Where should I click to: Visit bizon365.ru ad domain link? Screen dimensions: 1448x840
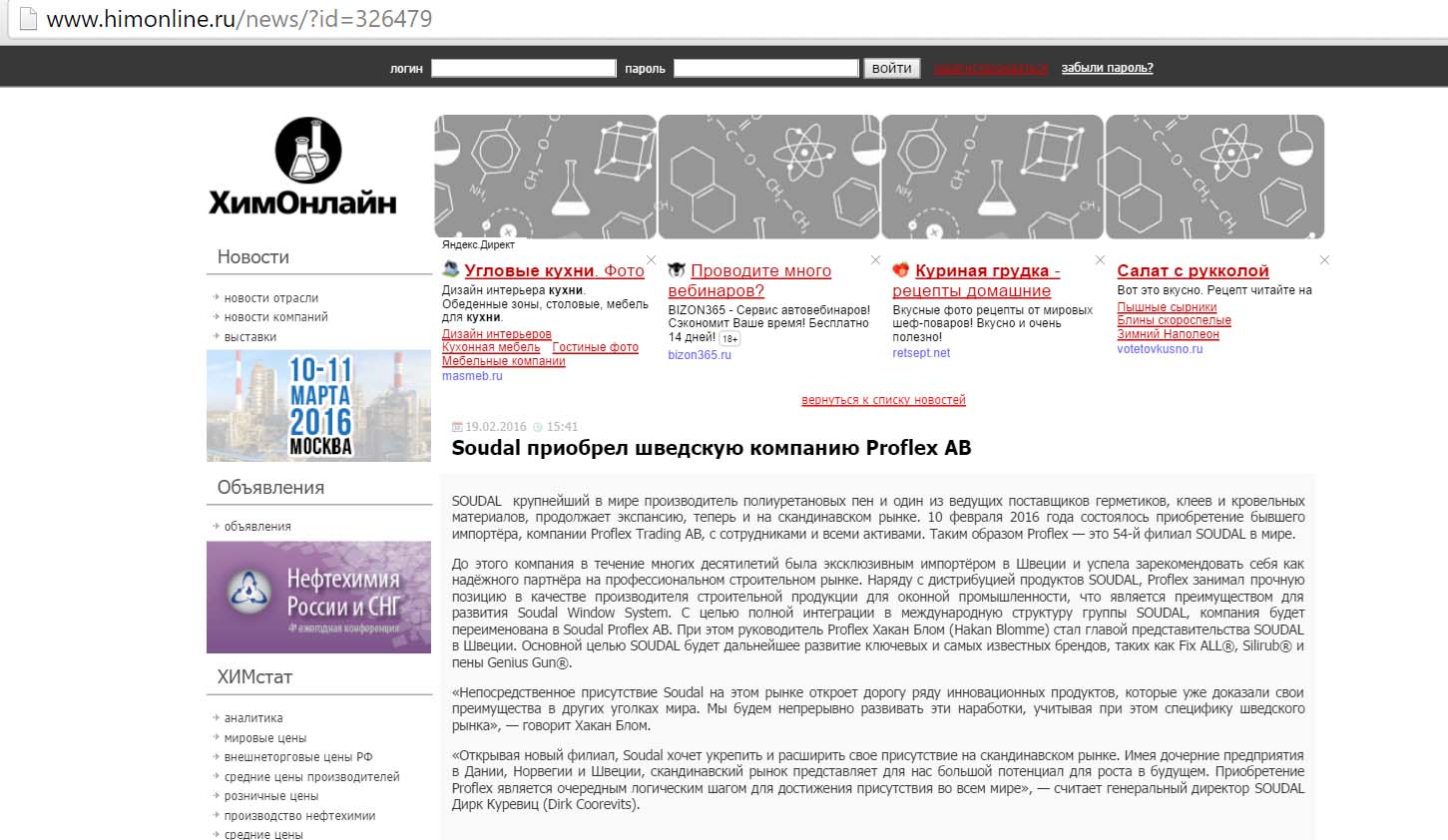(700, 355)
